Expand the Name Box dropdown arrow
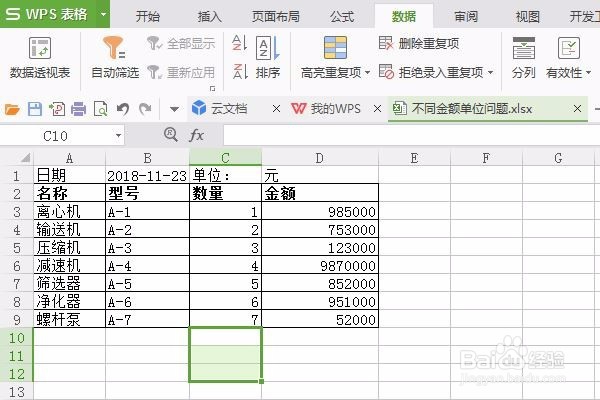Screen dimensions: 600x400 (118, 136)
